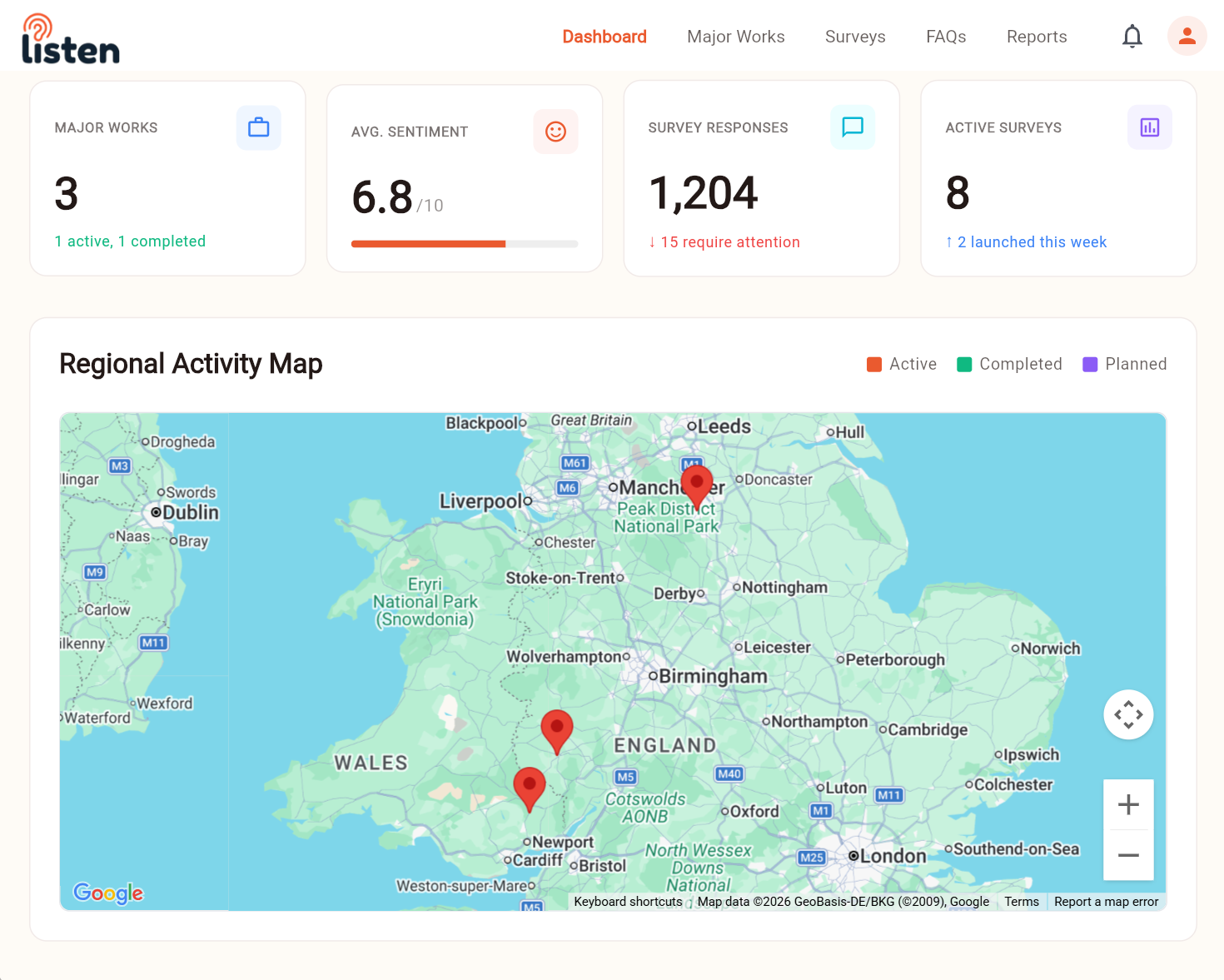
Task: Open the user profile avatar
Action: coord(1187,36)
